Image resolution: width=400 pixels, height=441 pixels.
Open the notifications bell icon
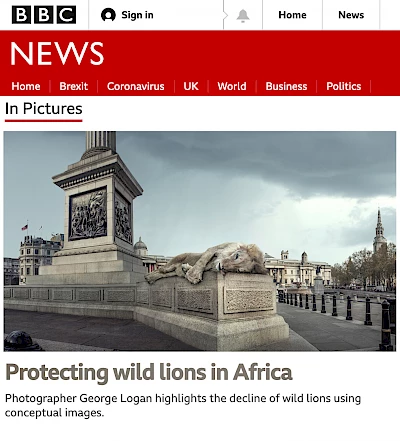point(243,15)
